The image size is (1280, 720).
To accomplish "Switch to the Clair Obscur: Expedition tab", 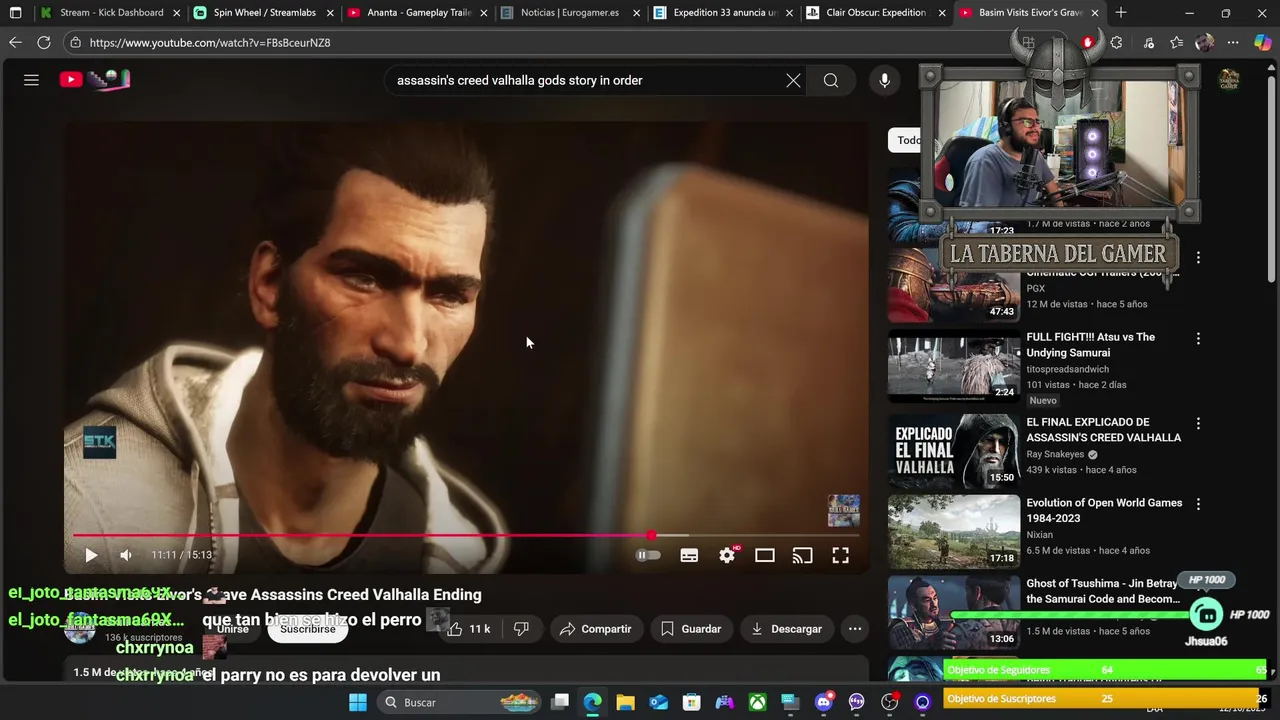I will (x=876, y=13).
